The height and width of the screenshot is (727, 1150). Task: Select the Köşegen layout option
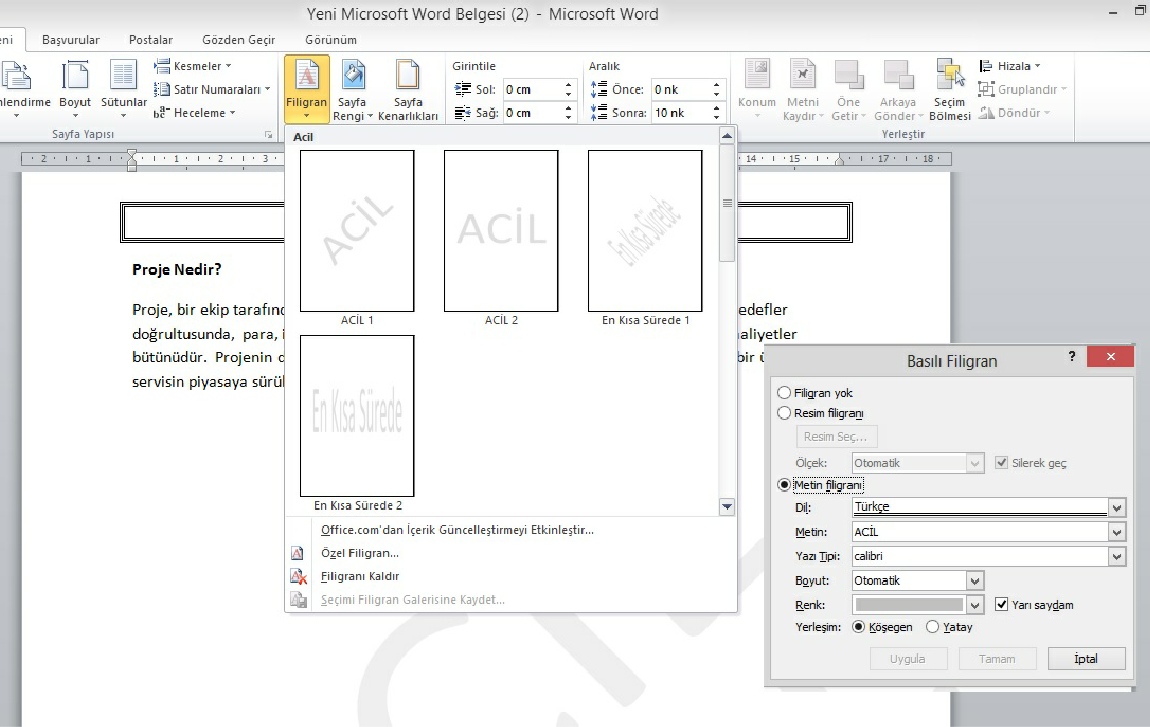(859, 627)
